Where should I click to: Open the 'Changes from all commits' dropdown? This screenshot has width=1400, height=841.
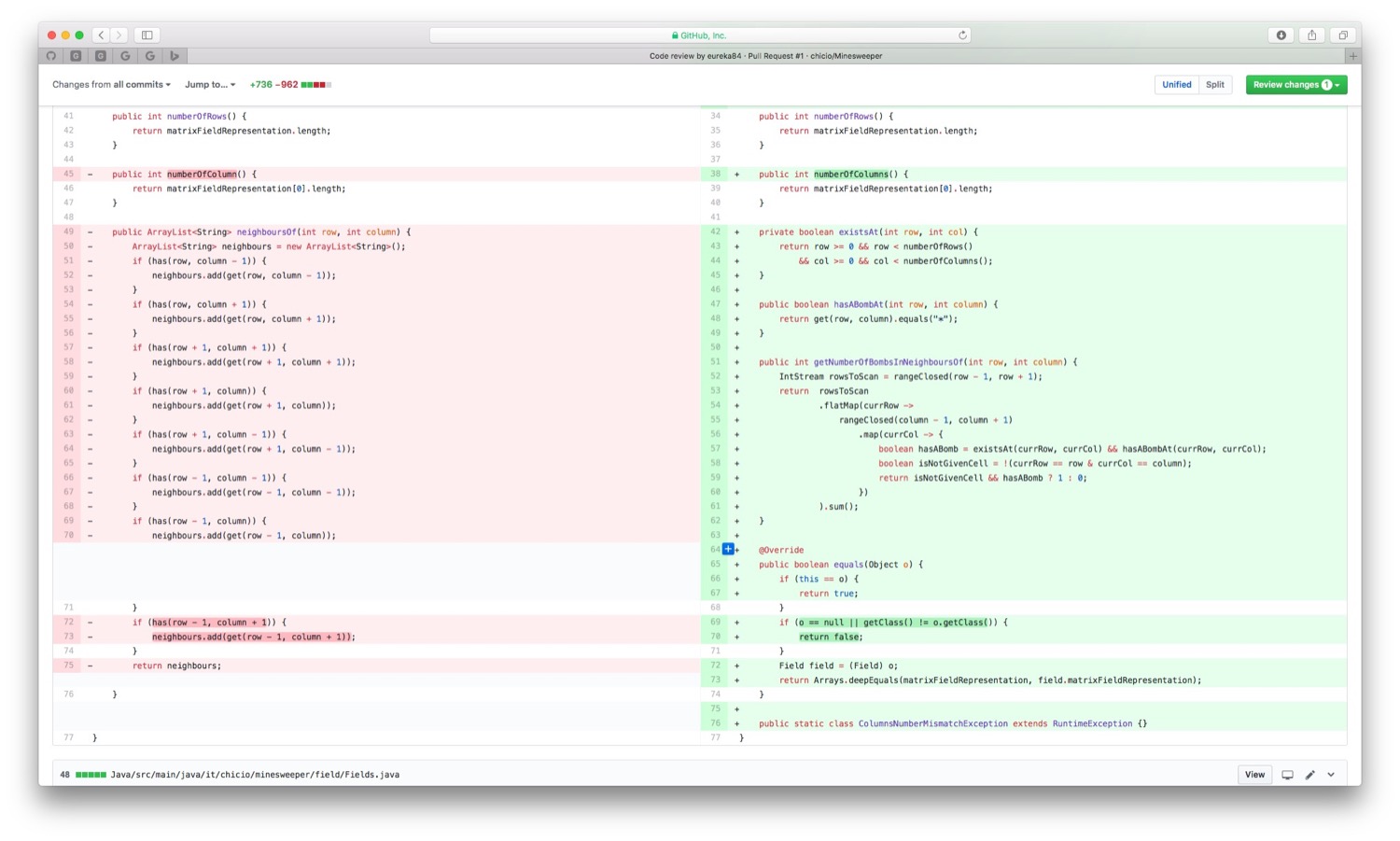point(111,85)
